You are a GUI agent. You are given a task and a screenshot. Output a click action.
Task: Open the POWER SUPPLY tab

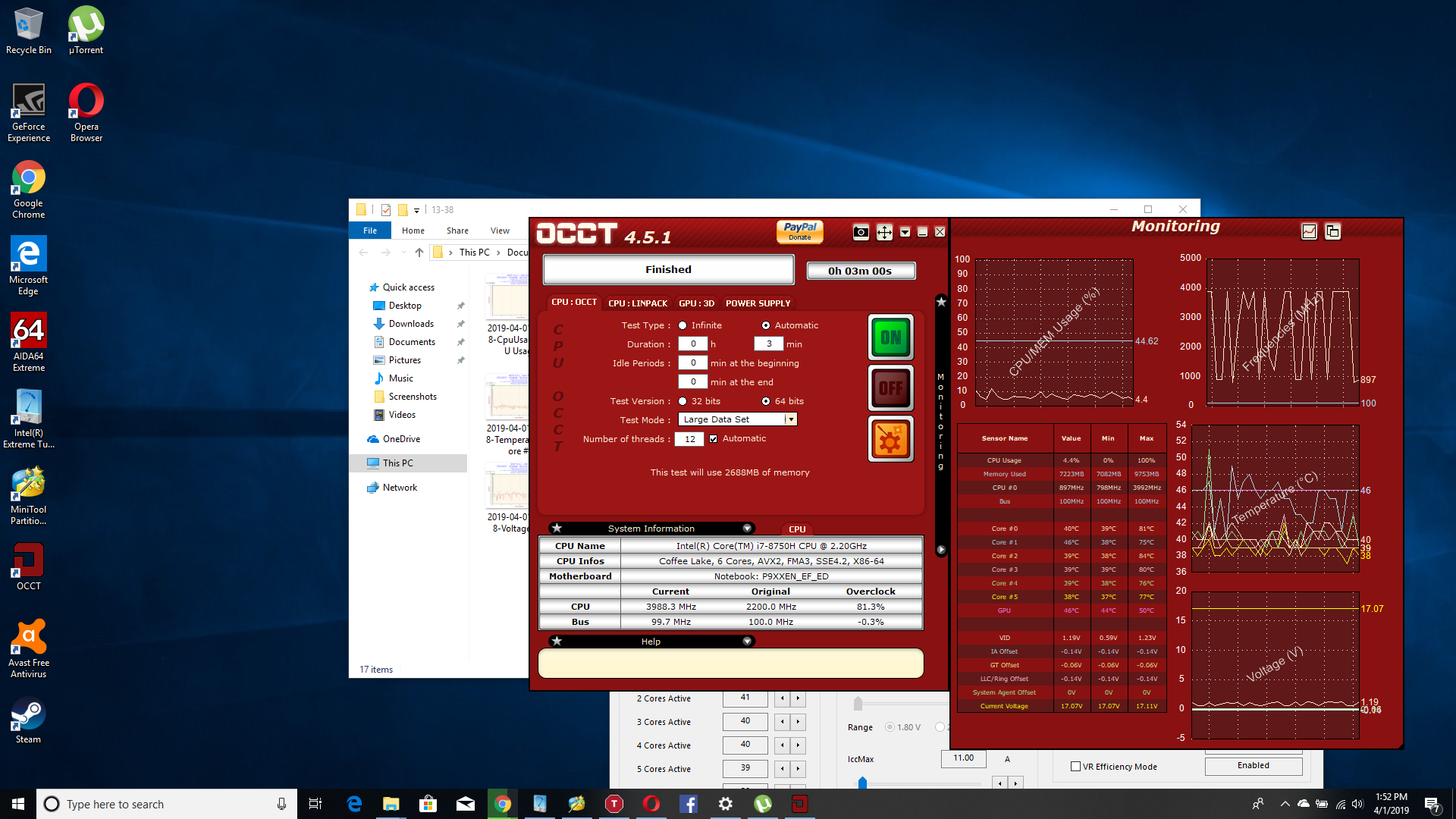758,303
